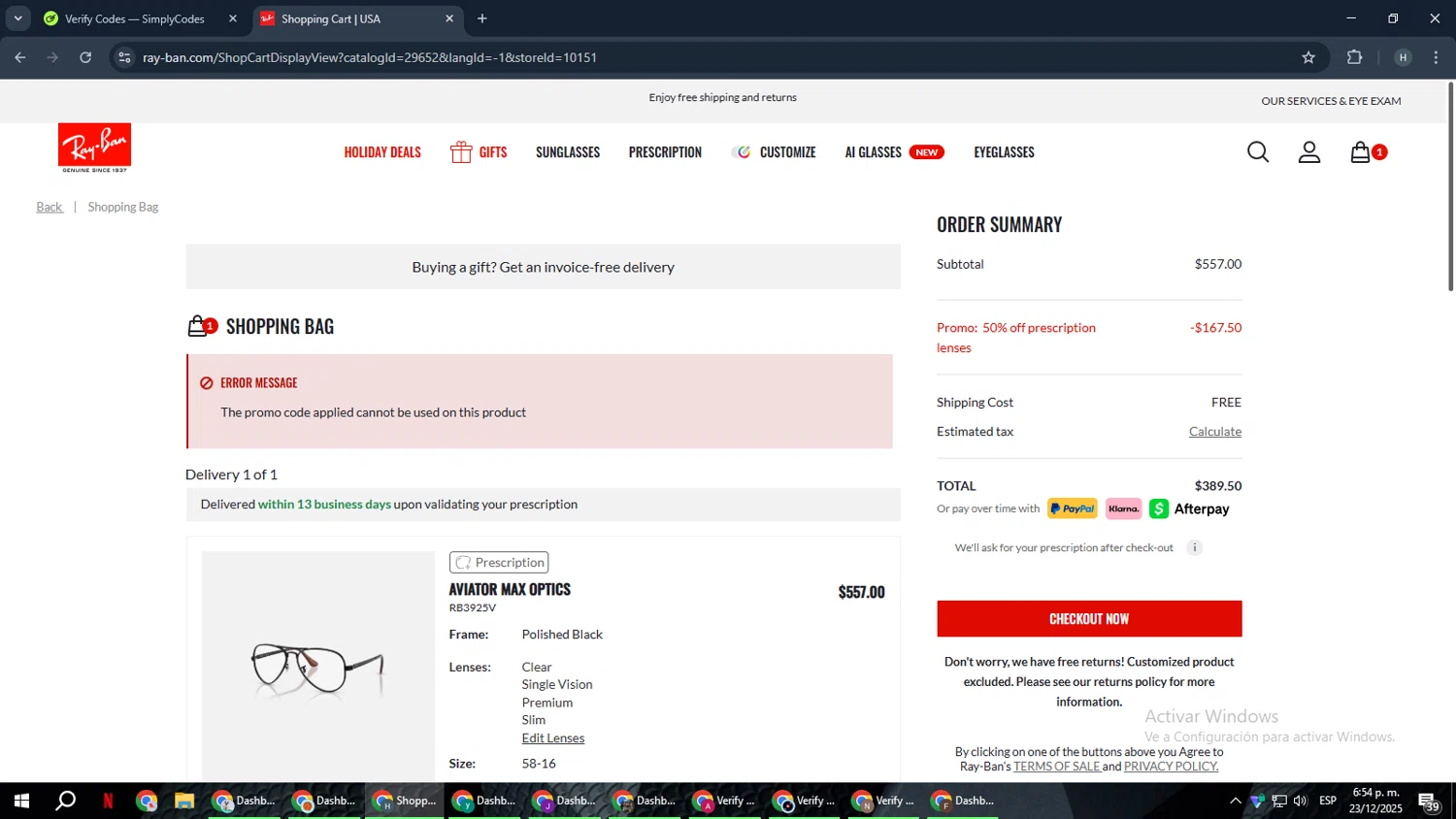Open Privacy Policy link

coord(1171,767)
